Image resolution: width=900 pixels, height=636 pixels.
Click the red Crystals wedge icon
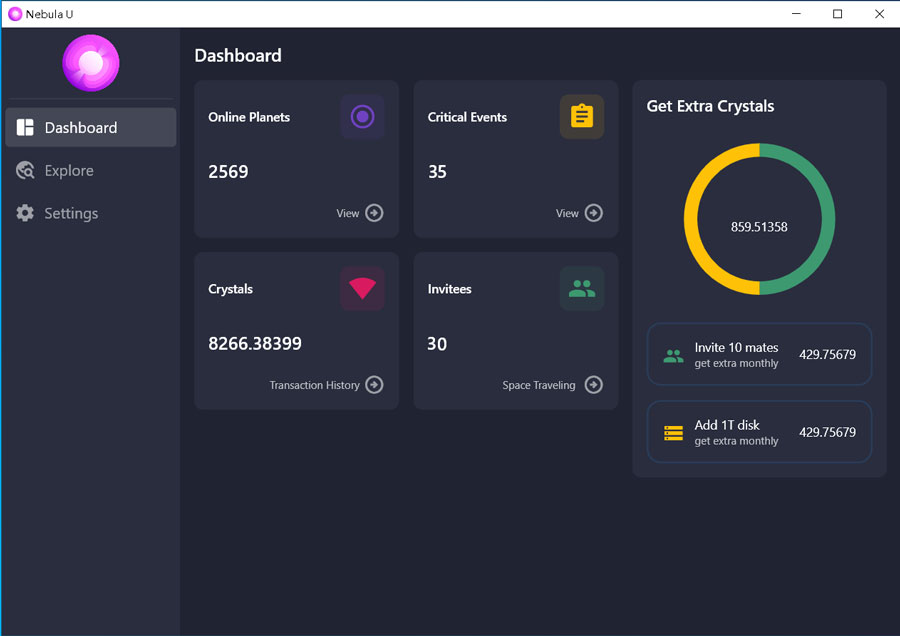coord(362,289)
